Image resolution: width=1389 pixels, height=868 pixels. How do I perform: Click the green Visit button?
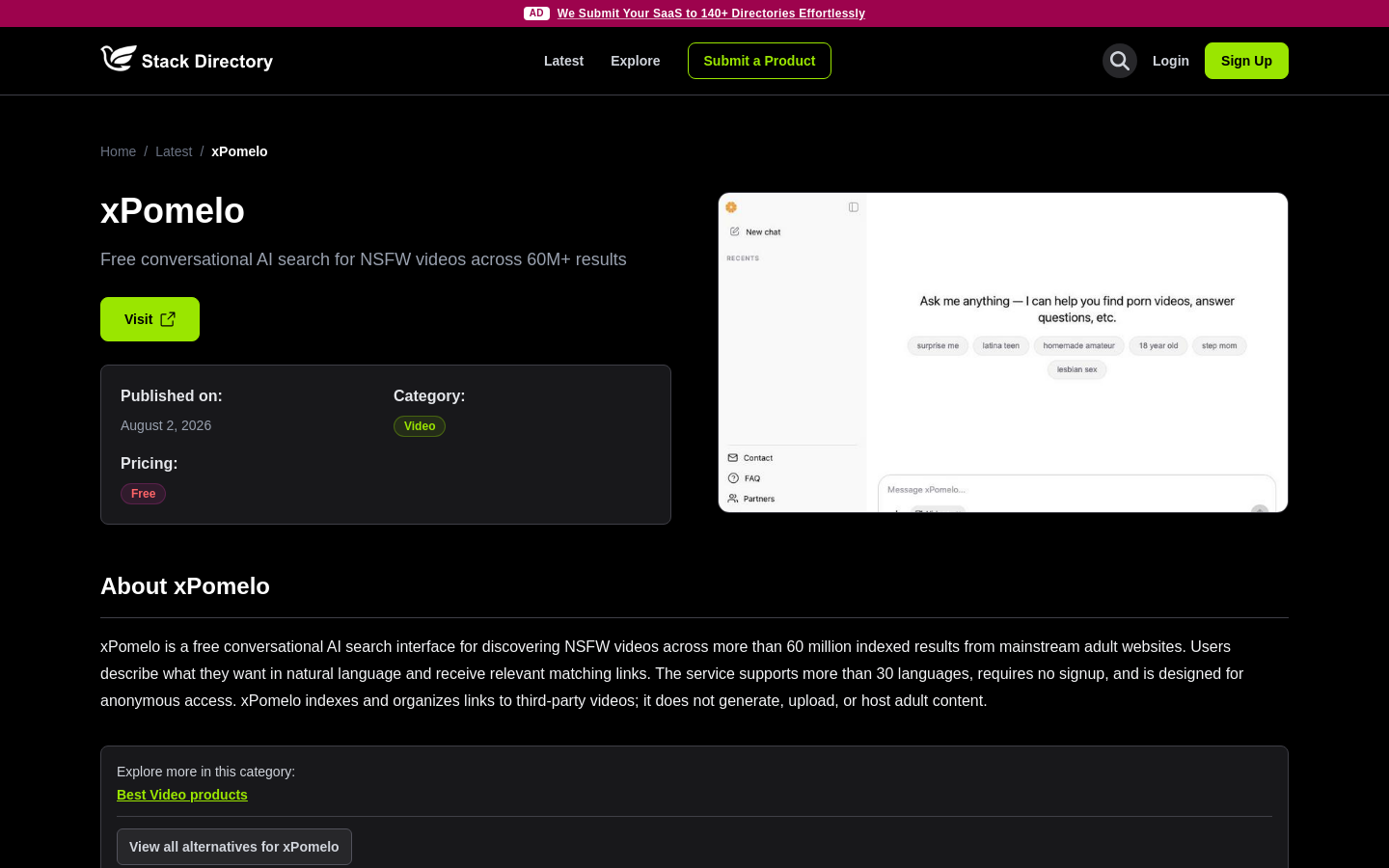click(x=150, y=319)
